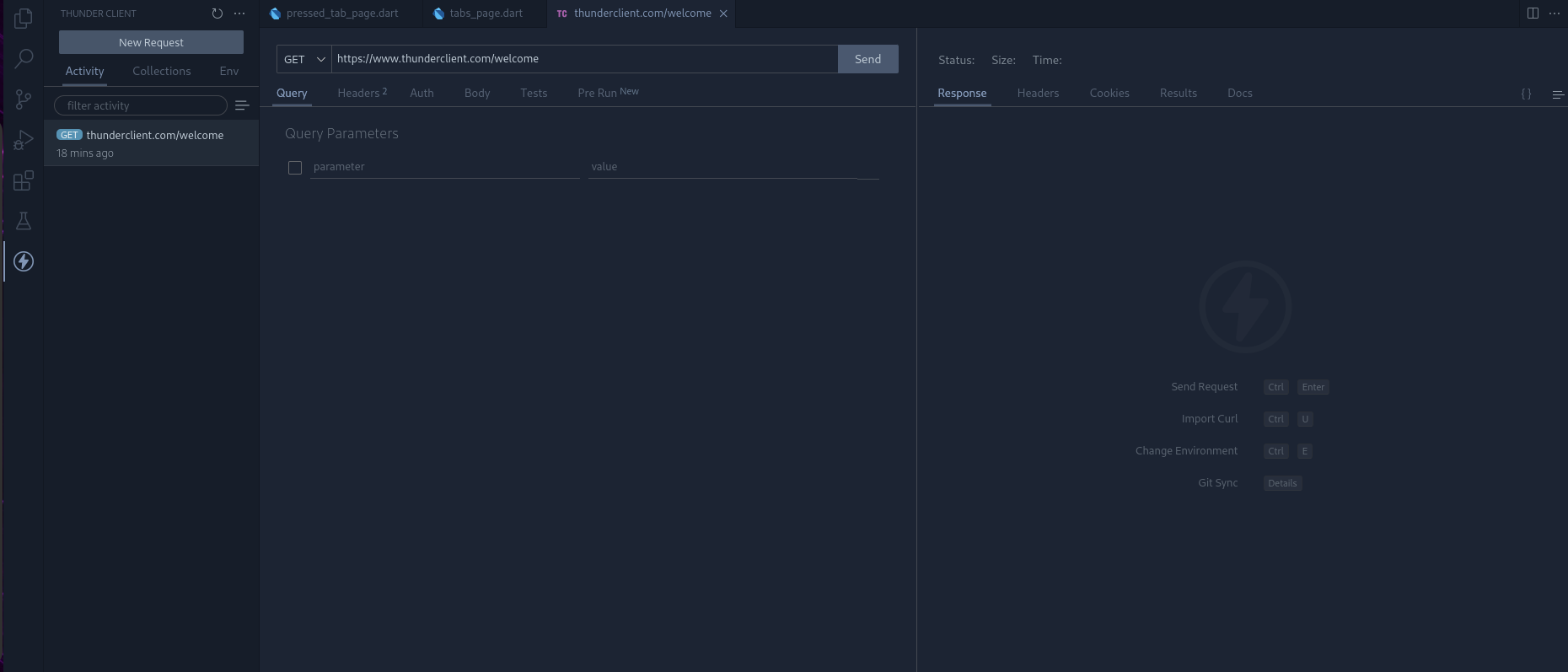Toggle the query parameter checkbox
Viewport: 1568px width, 672px height.
(295, 168)
